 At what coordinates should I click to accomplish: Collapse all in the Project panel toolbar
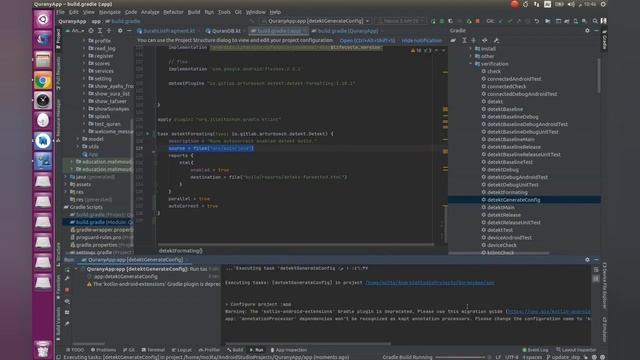point(109,31)
